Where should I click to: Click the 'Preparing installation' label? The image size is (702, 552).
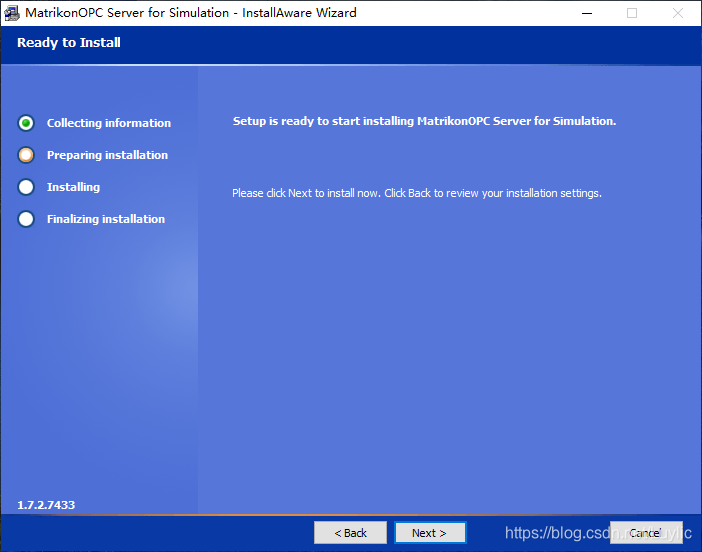107,155
